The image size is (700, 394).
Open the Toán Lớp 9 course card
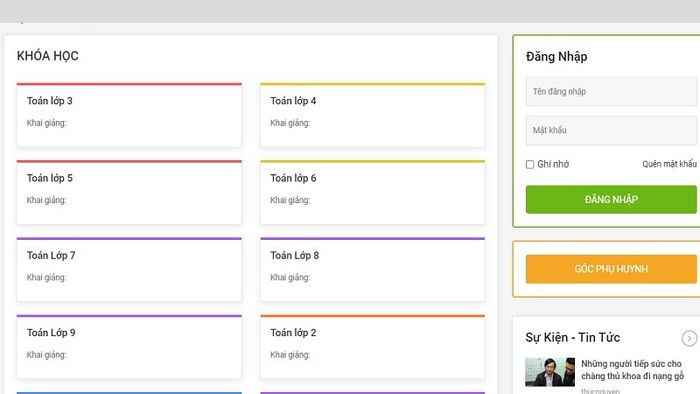point(129,347)
